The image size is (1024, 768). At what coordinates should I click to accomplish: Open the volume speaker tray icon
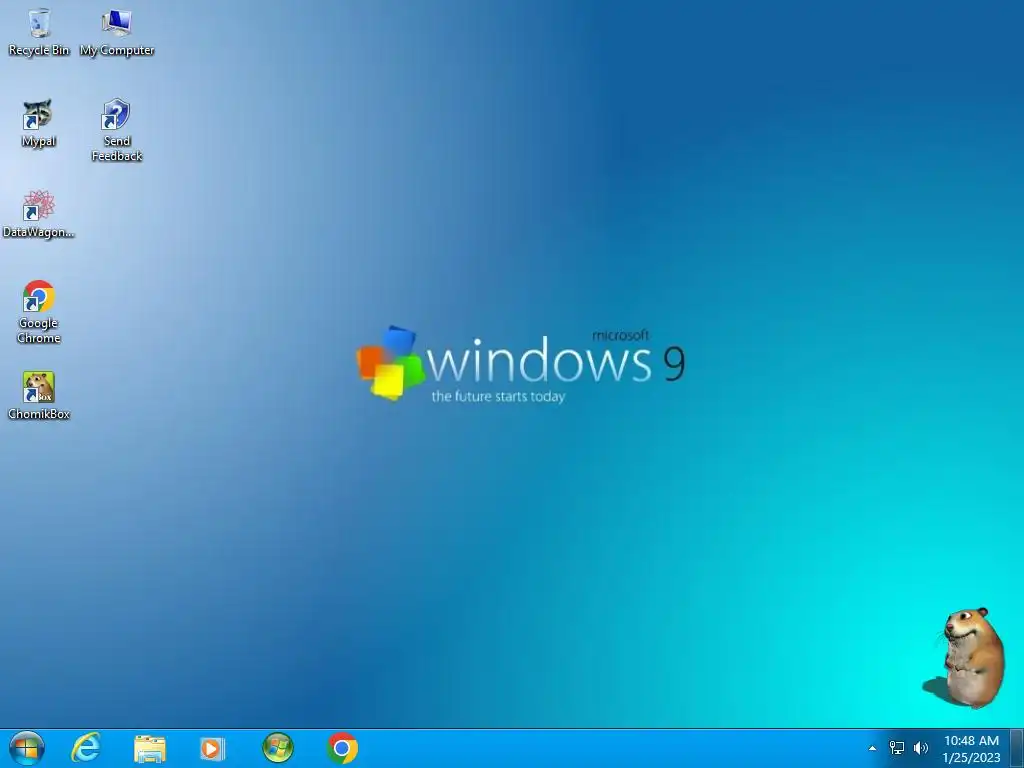[921, 748]
